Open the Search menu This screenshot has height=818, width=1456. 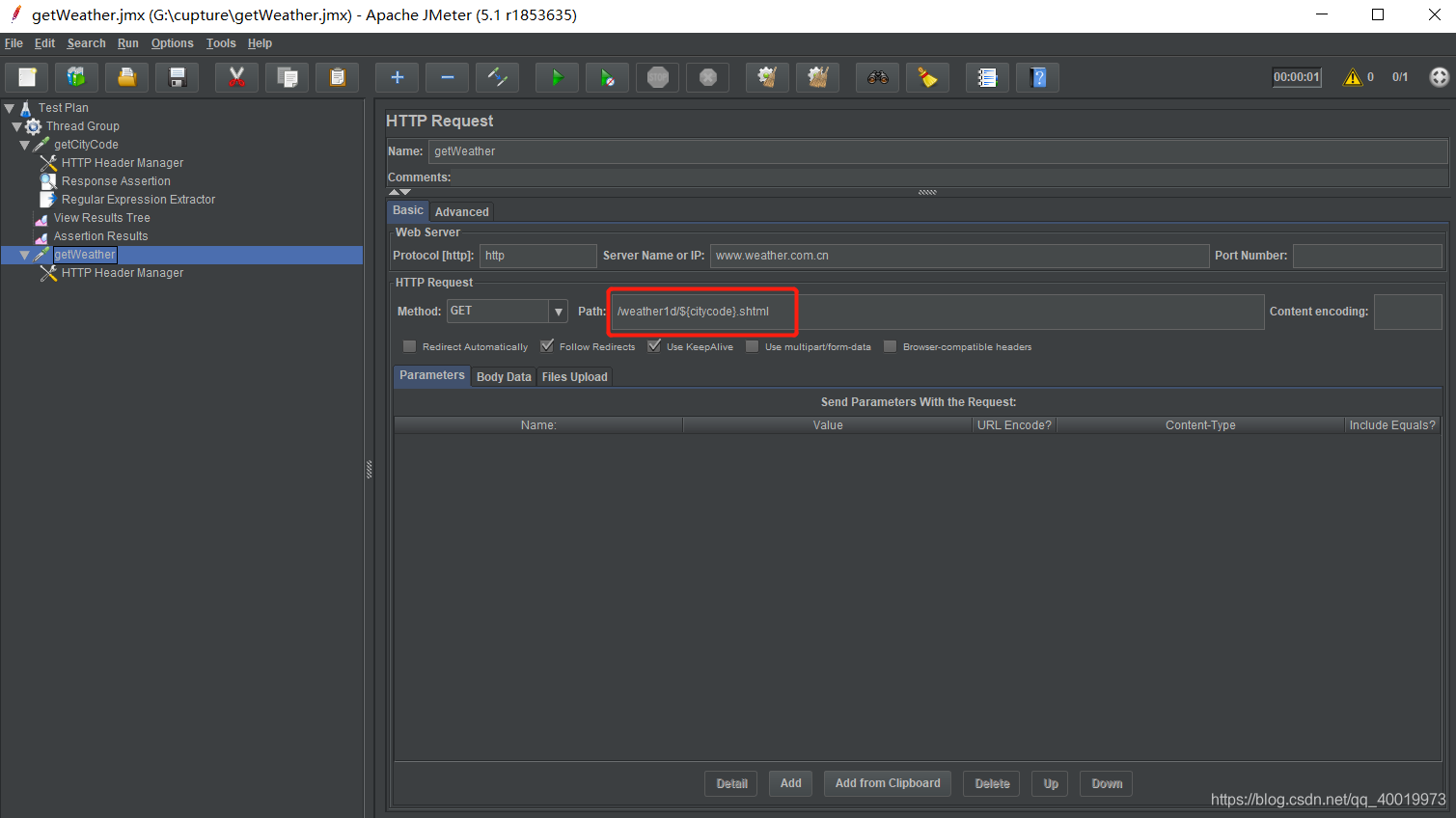(86, 43)
